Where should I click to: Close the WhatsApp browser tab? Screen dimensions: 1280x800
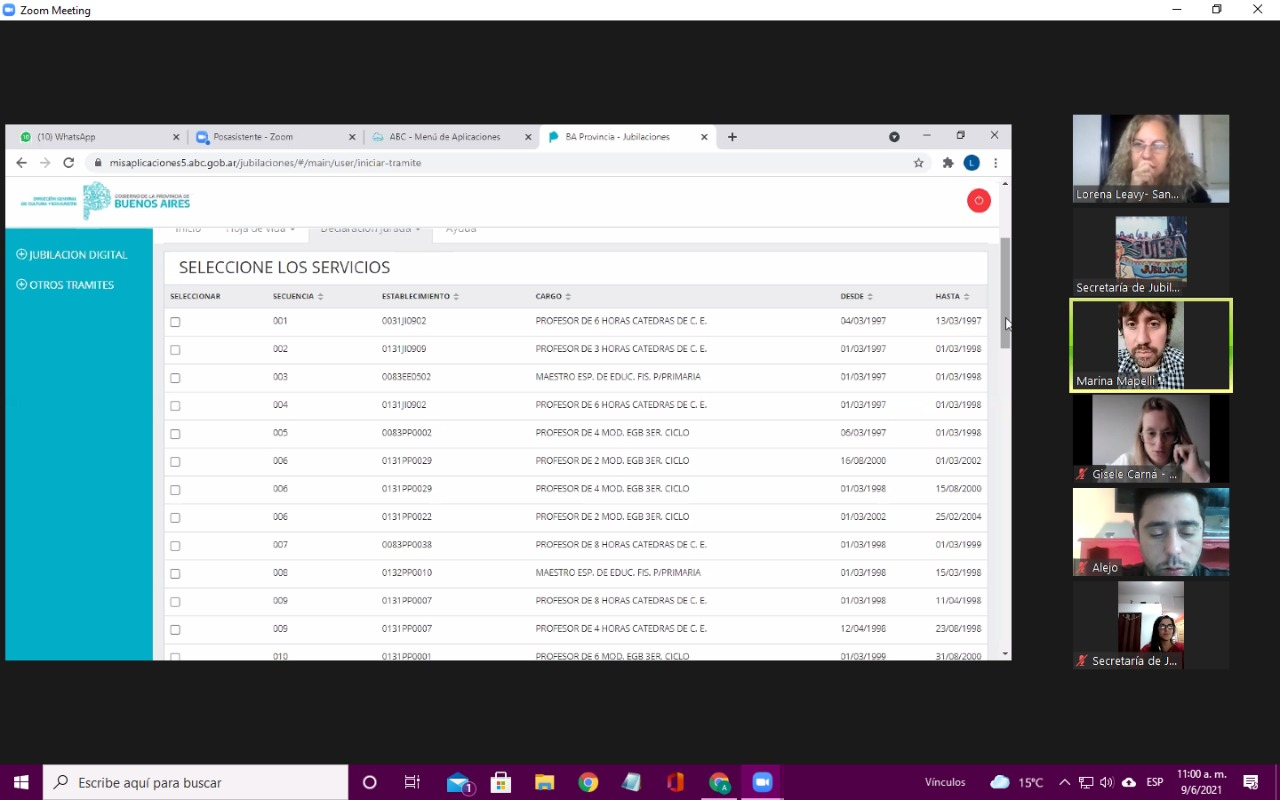pyautogui.click(x=176, y=137)
